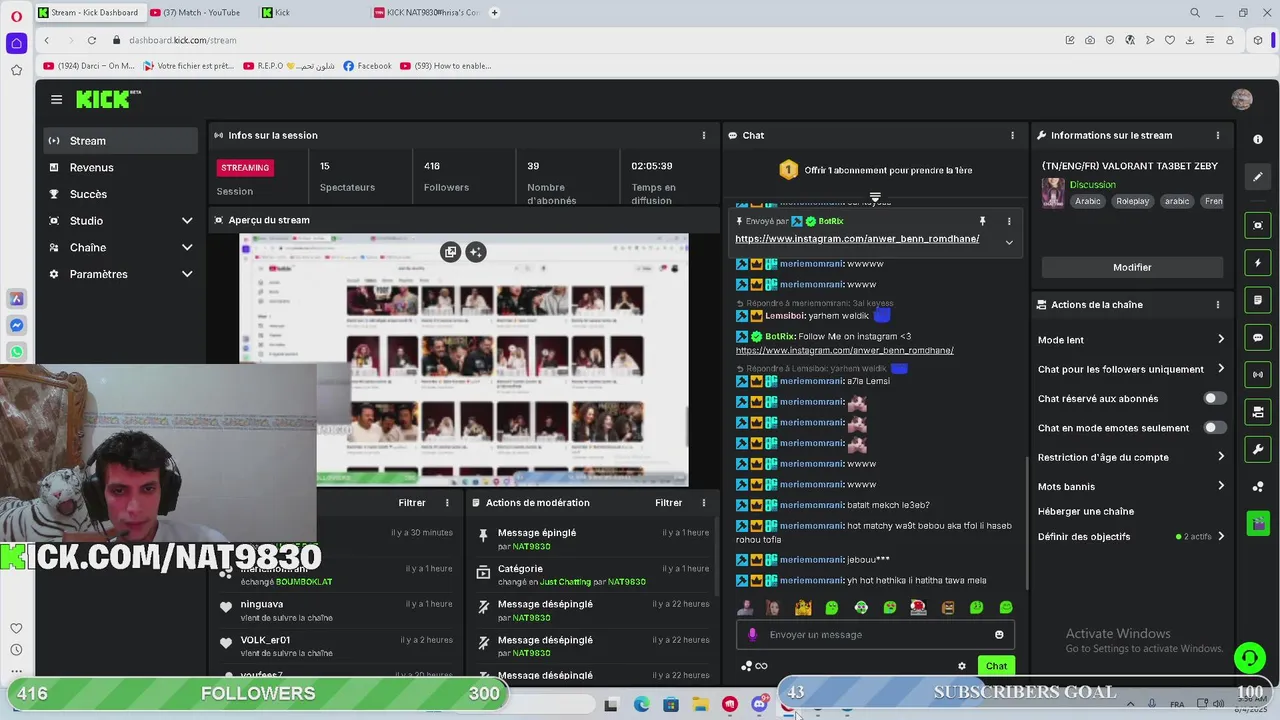The image size is (1280, 720).
Task: Open the info icon in right rail
Action: click(1258, 139)
